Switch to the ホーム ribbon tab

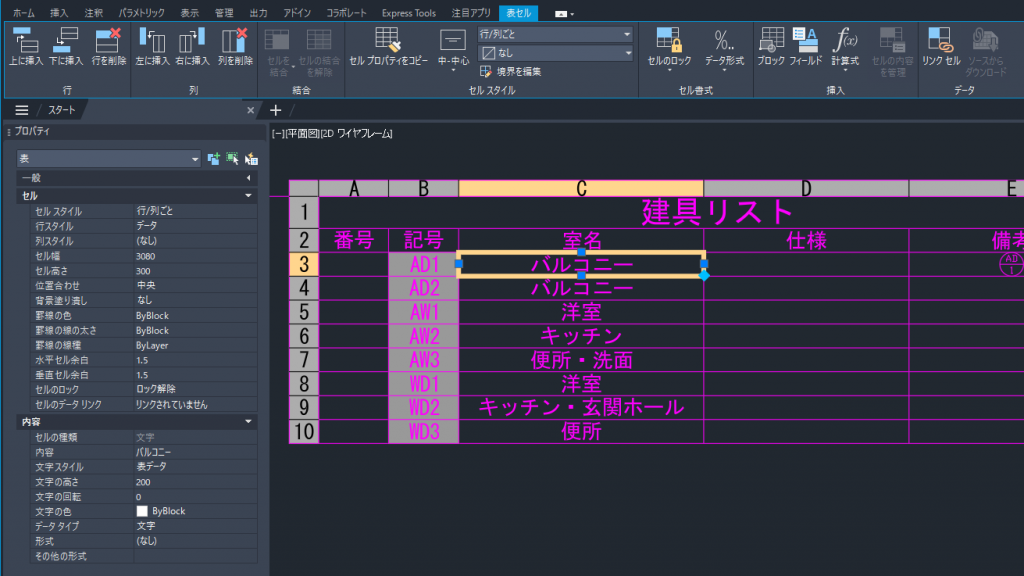23,12
